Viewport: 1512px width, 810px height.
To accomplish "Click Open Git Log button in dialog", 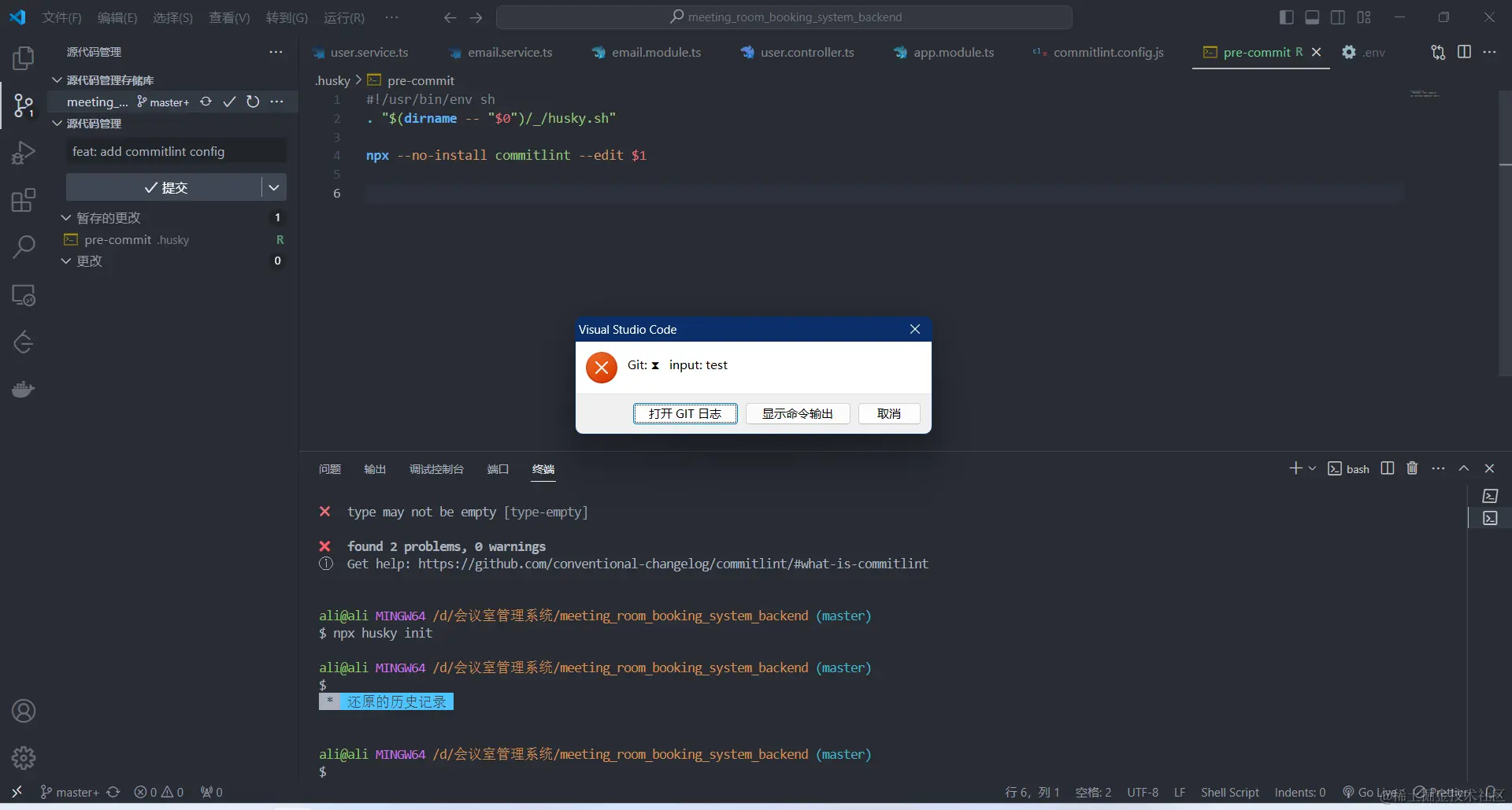I will 685,413.
